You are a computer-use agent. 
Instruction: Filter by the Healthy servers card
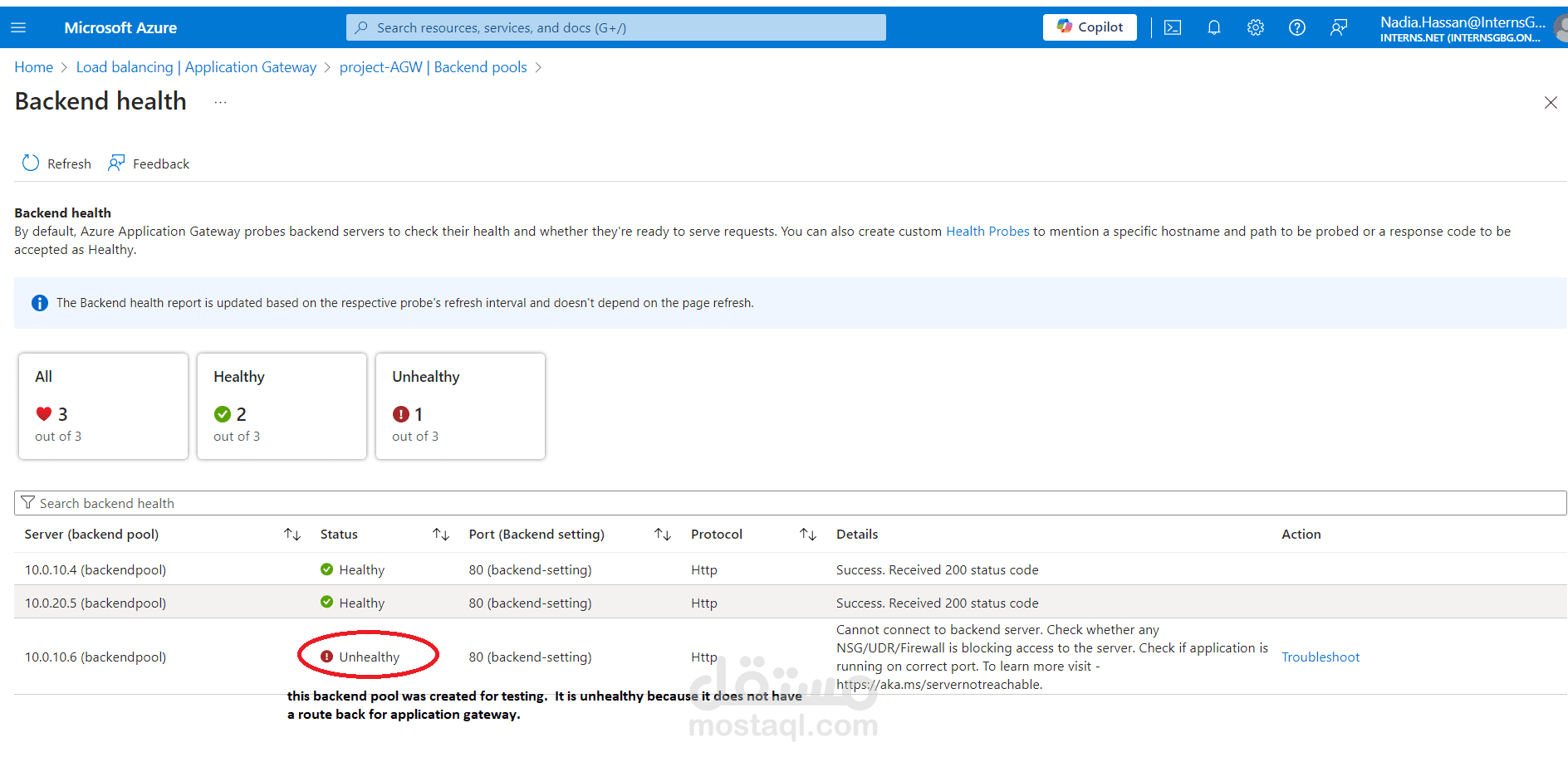[282, 406]
